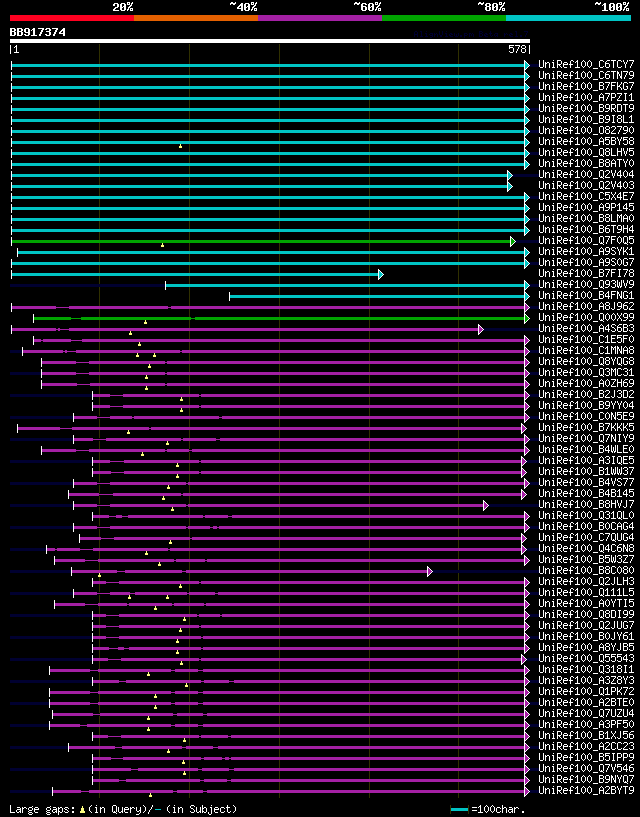This screenshot has width=640, height=817.
Task: Open hit UniRef100_O82790
Action: coord(586,130)
